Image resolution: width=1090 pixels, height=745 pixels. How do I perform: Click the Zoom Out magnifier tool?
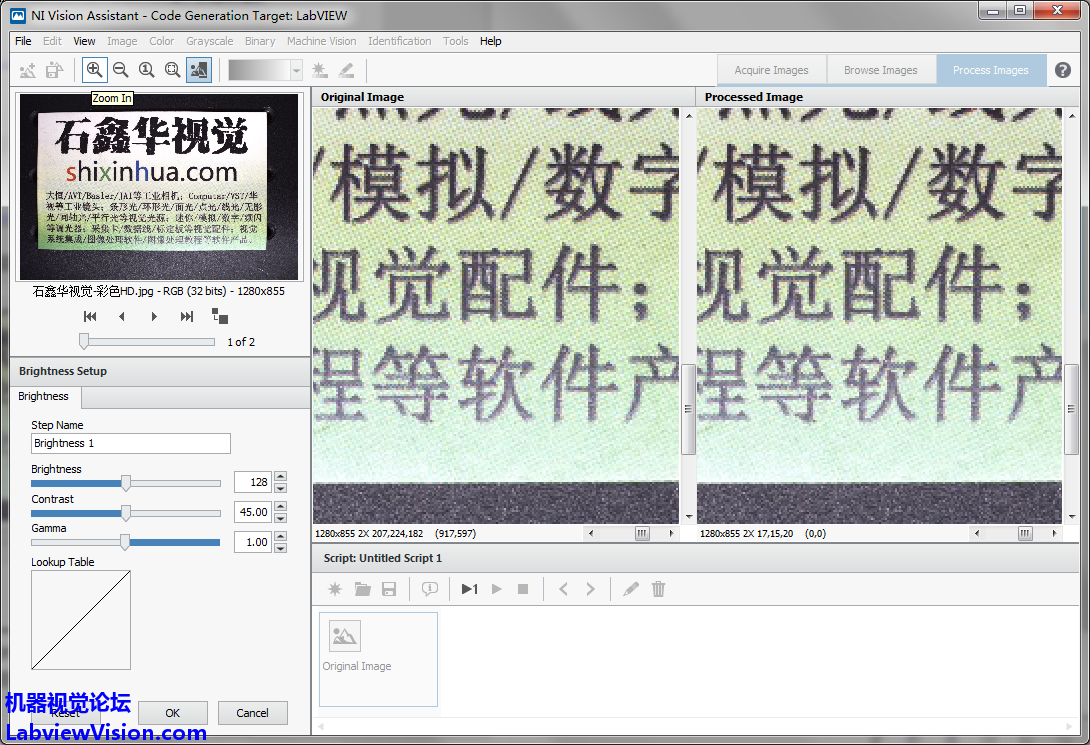click(121, 70)
